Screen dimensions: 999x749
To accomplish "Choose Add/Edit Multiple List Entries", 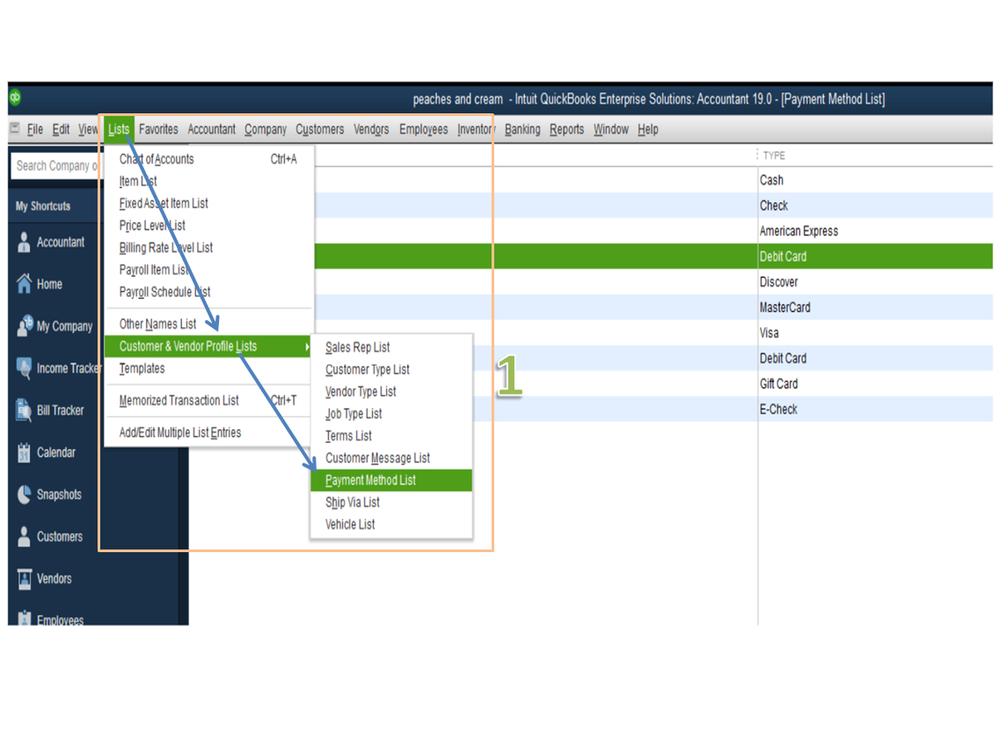I will [x=208, y=432].
